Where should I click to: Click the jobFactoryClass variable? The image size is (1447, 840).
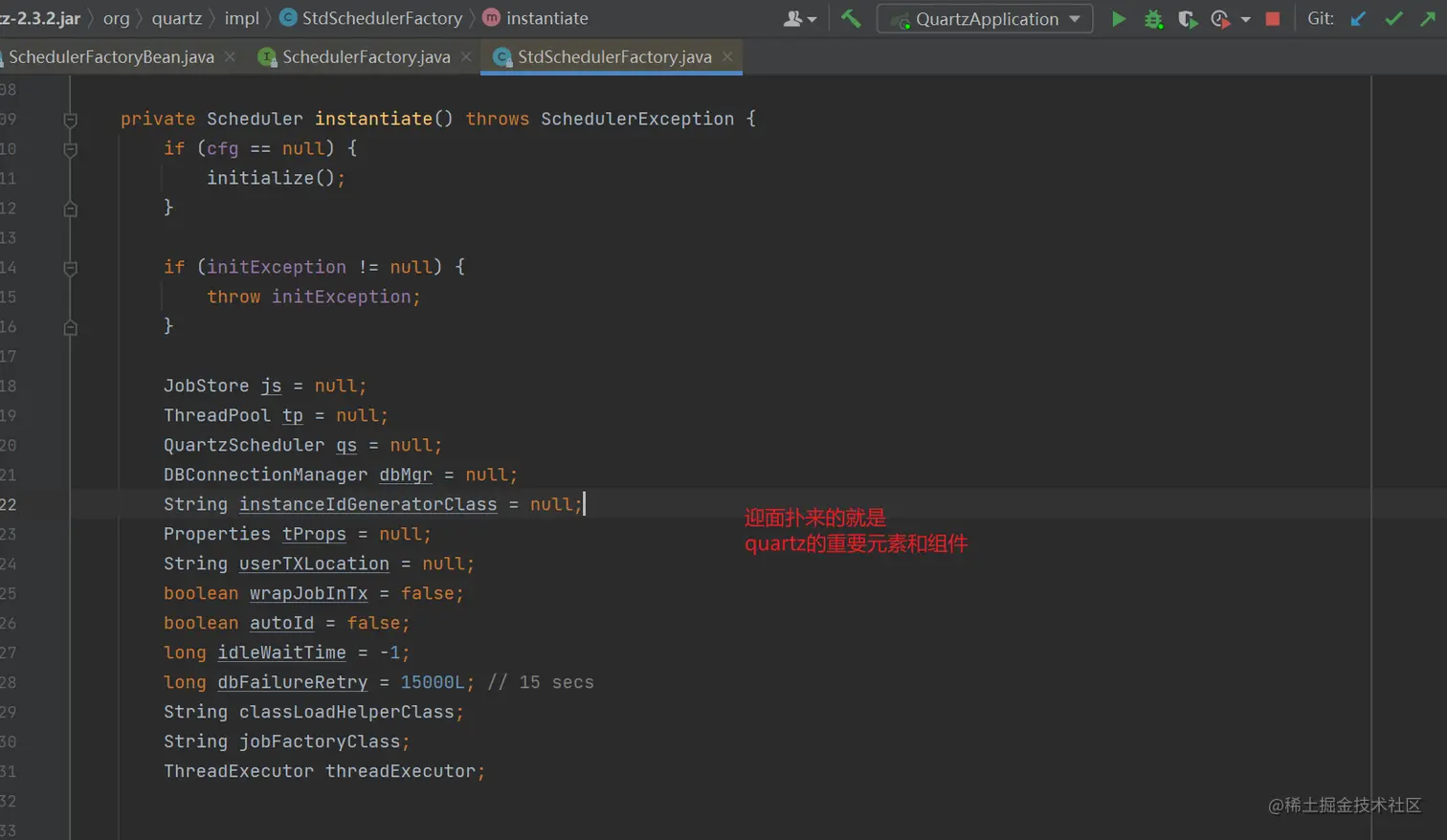[x=320, y=741]
